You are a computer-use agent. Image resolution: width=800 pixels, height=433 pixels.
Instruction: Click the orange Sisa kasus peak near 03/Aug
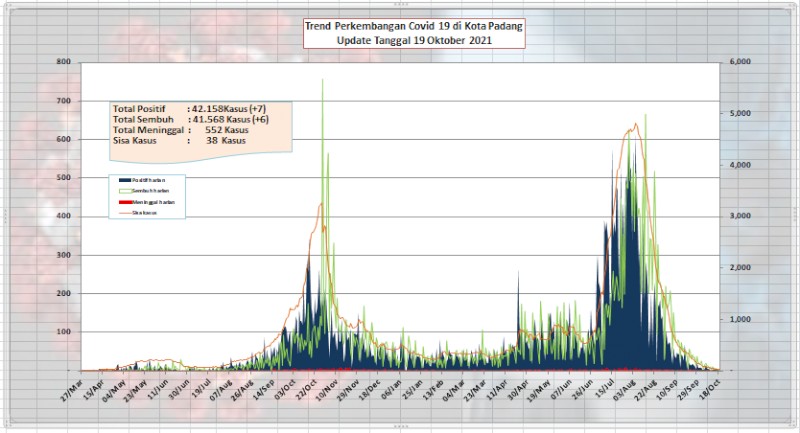635,124
